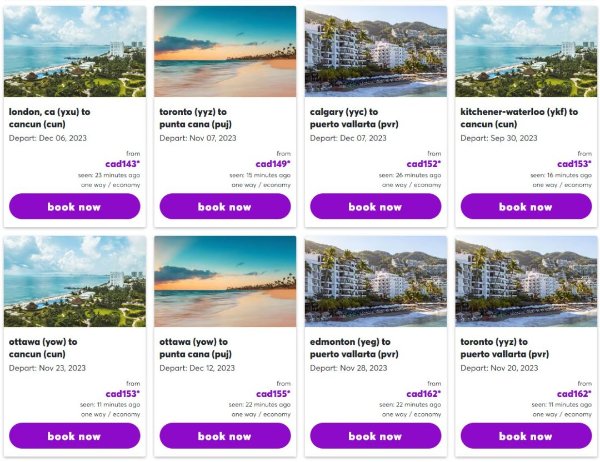600x462 pixels.
Task: Book Kitchener-Waterloo to Cancun flight
Action: coord(526,207)
